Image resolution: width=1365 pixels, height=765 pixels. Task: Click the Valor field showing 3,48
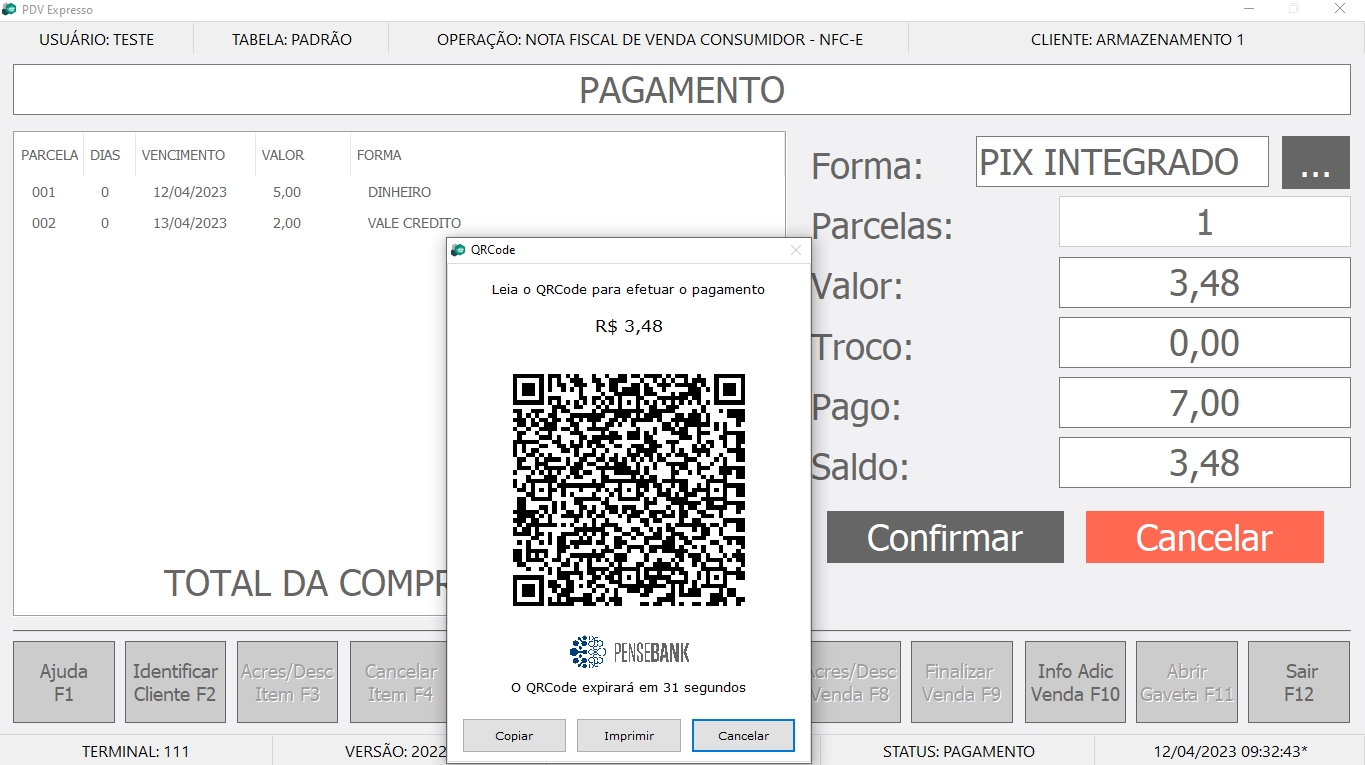[x=1205, y=283]
